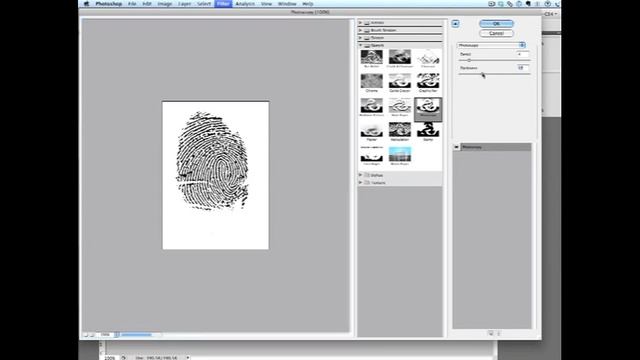Choose the Graphic Pen filter thumbnail
This screenshot has height=360, width=640.
pos(428,81)
